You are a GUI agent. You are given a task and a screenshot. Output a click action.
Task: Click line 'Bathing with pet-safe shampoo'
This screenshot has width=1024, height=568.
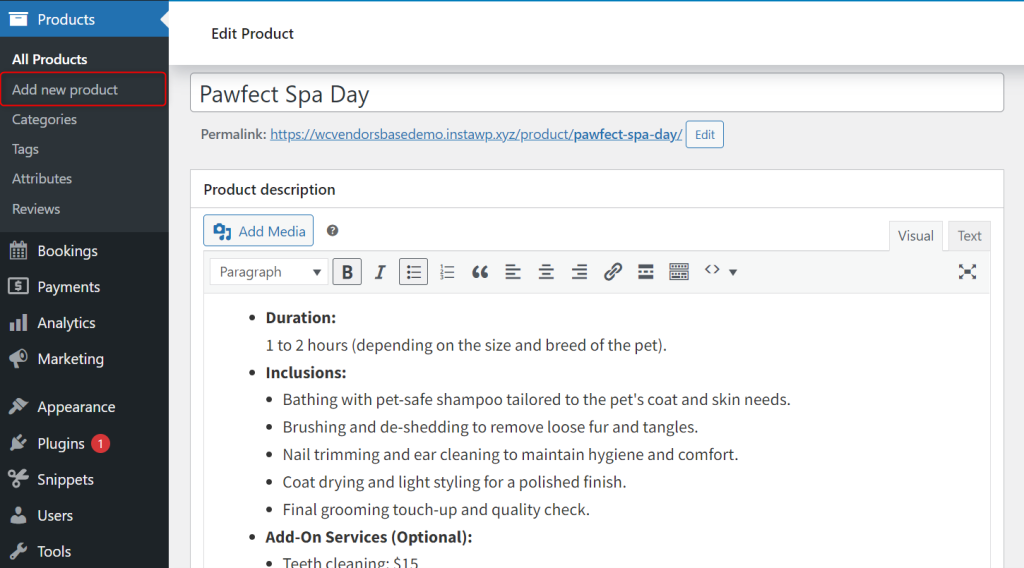(x=536, y=400)
